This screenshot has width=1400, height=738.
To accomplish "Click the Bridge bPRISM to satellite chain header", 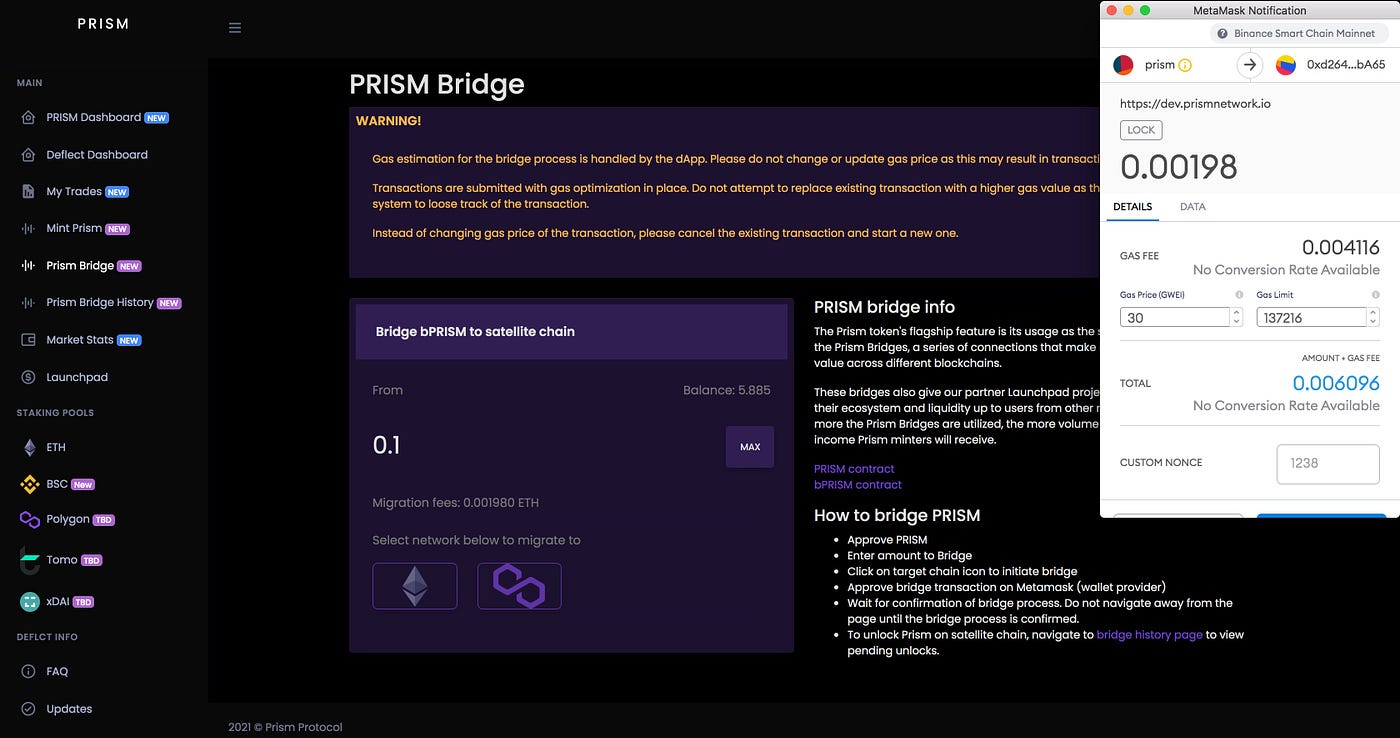I will pyautogui.click(x=572, y=331).
